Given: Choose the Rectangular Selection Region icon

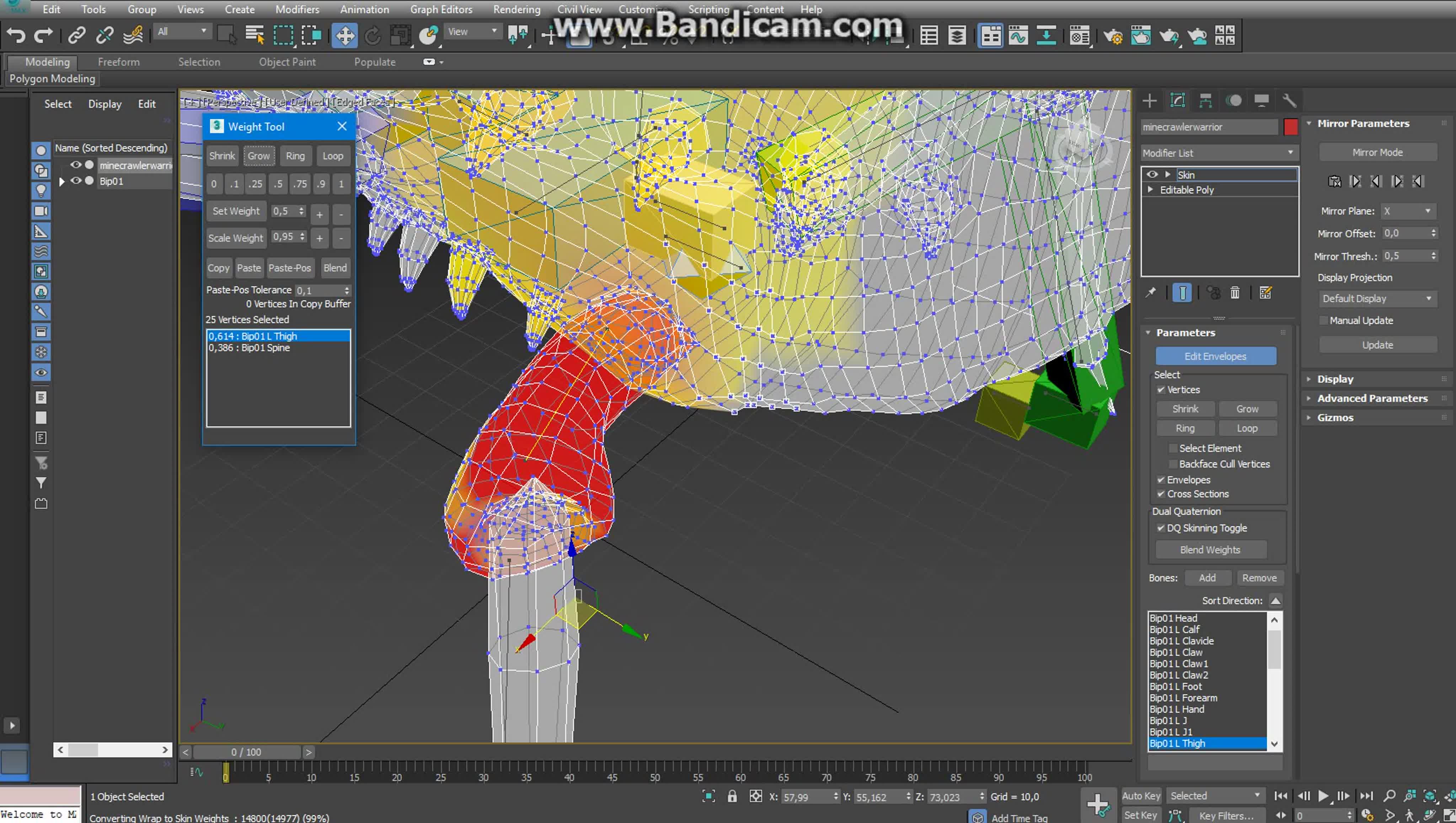Looking at the screenshot, I should (x=283, y=36).
